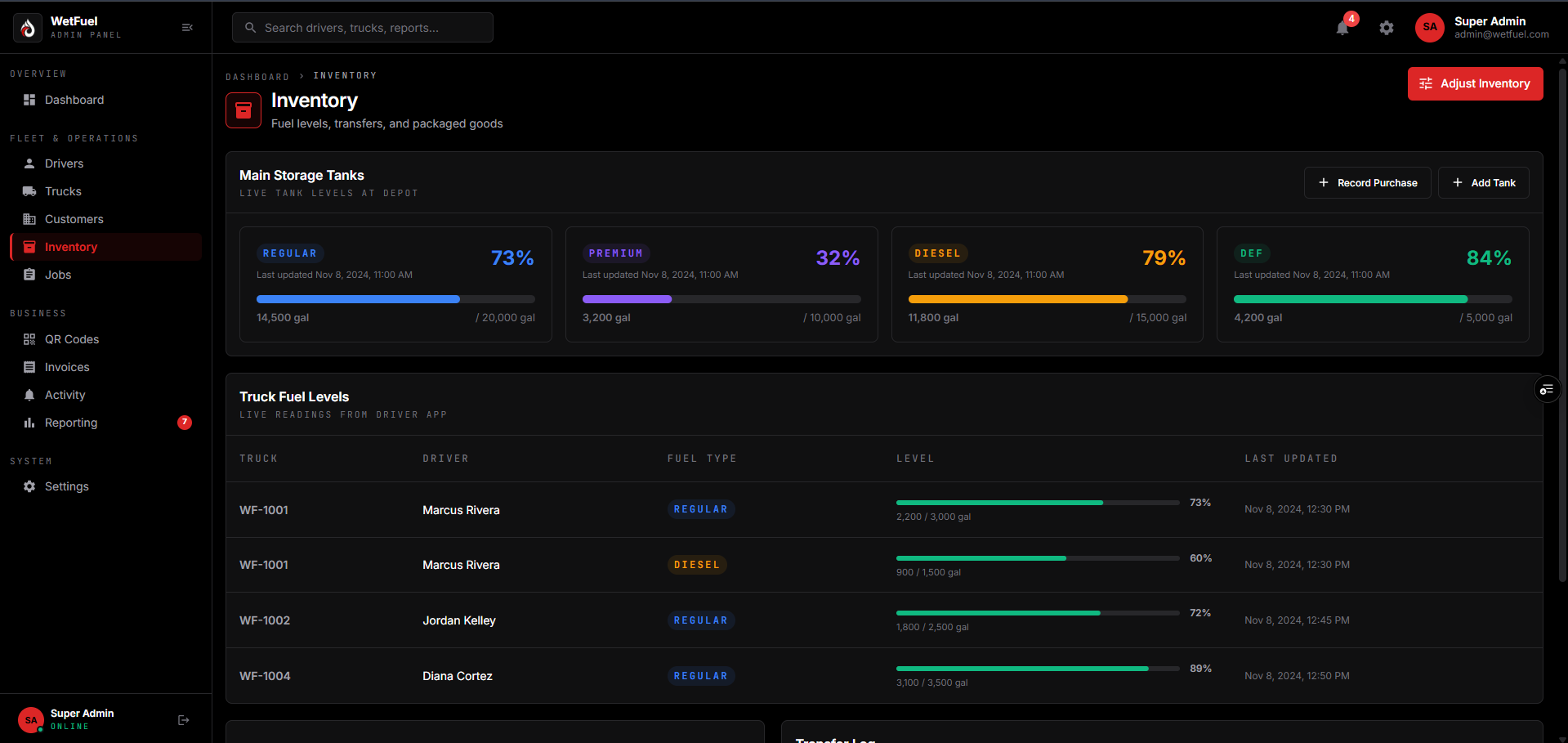Click the Adjust Inventory button
Viewport: 1568px width, 743px height.
coord(1475,83)
